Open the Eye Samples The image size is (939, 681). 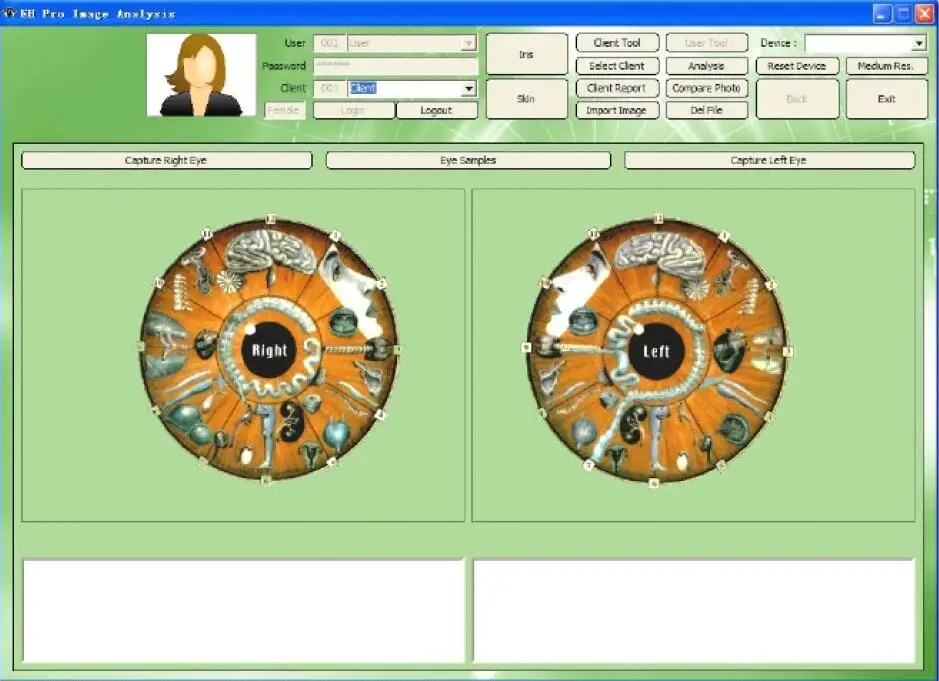[x=468, y=160]
